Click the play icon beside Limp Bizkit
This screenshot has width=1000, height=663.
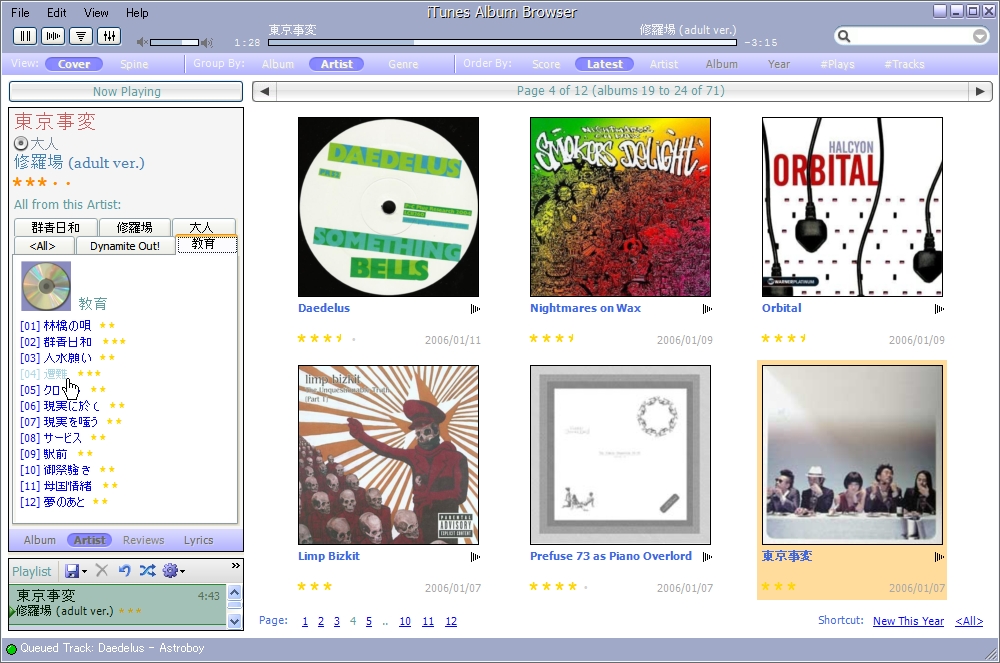[475, 557]
